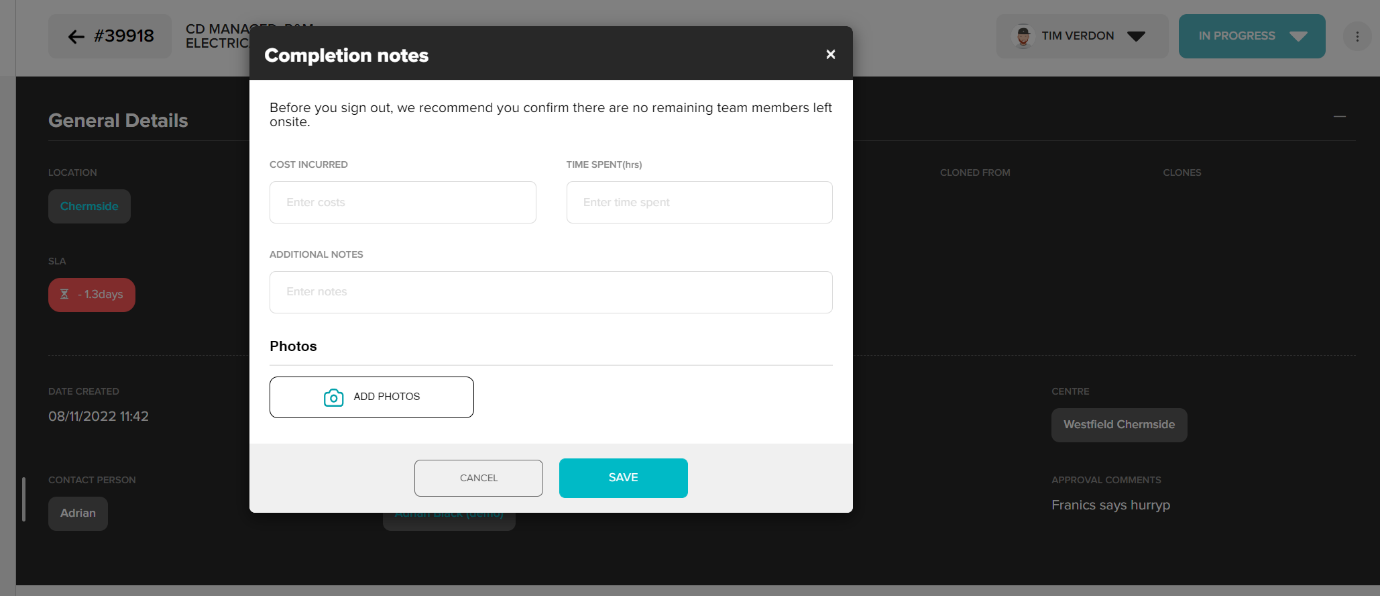Viewport: 1380px width, 596px height.
Task: Open the Chermside location tag
Action: click(x=89, y=206)
